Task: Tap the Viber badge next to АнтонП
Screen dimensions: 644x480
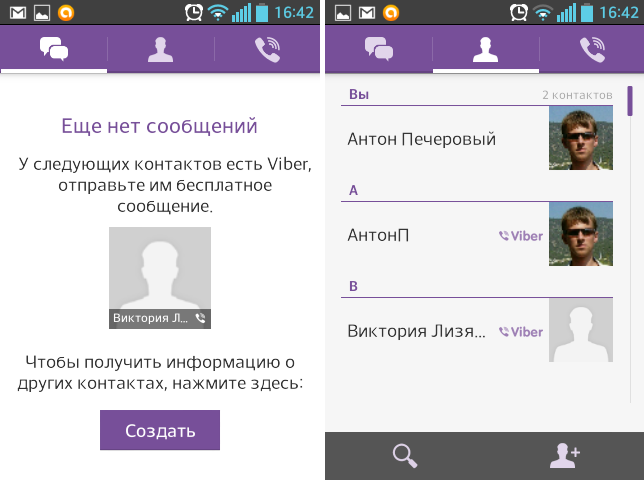Action: click(521, 236)
